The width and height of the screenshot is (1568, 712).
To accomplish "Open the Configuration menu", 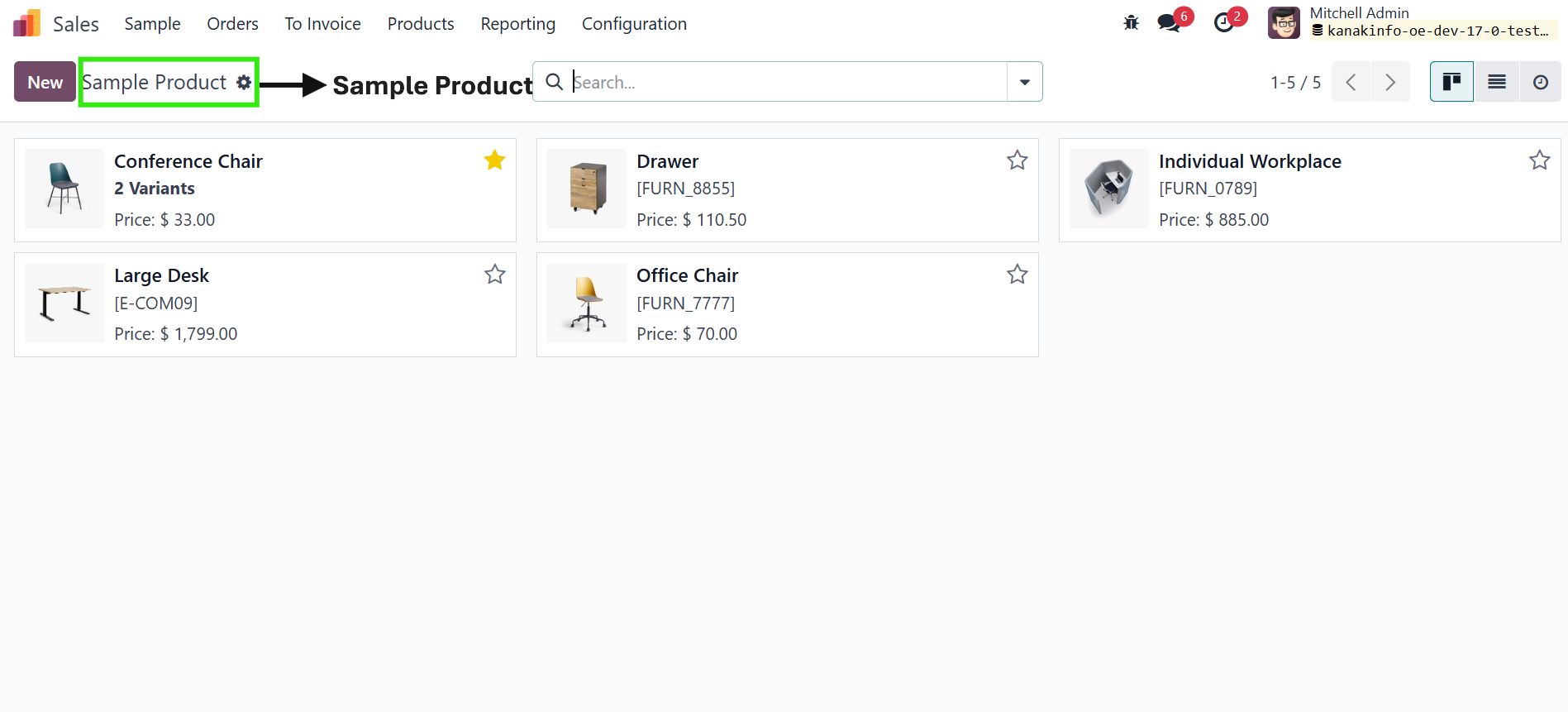I will click(634, 24).
